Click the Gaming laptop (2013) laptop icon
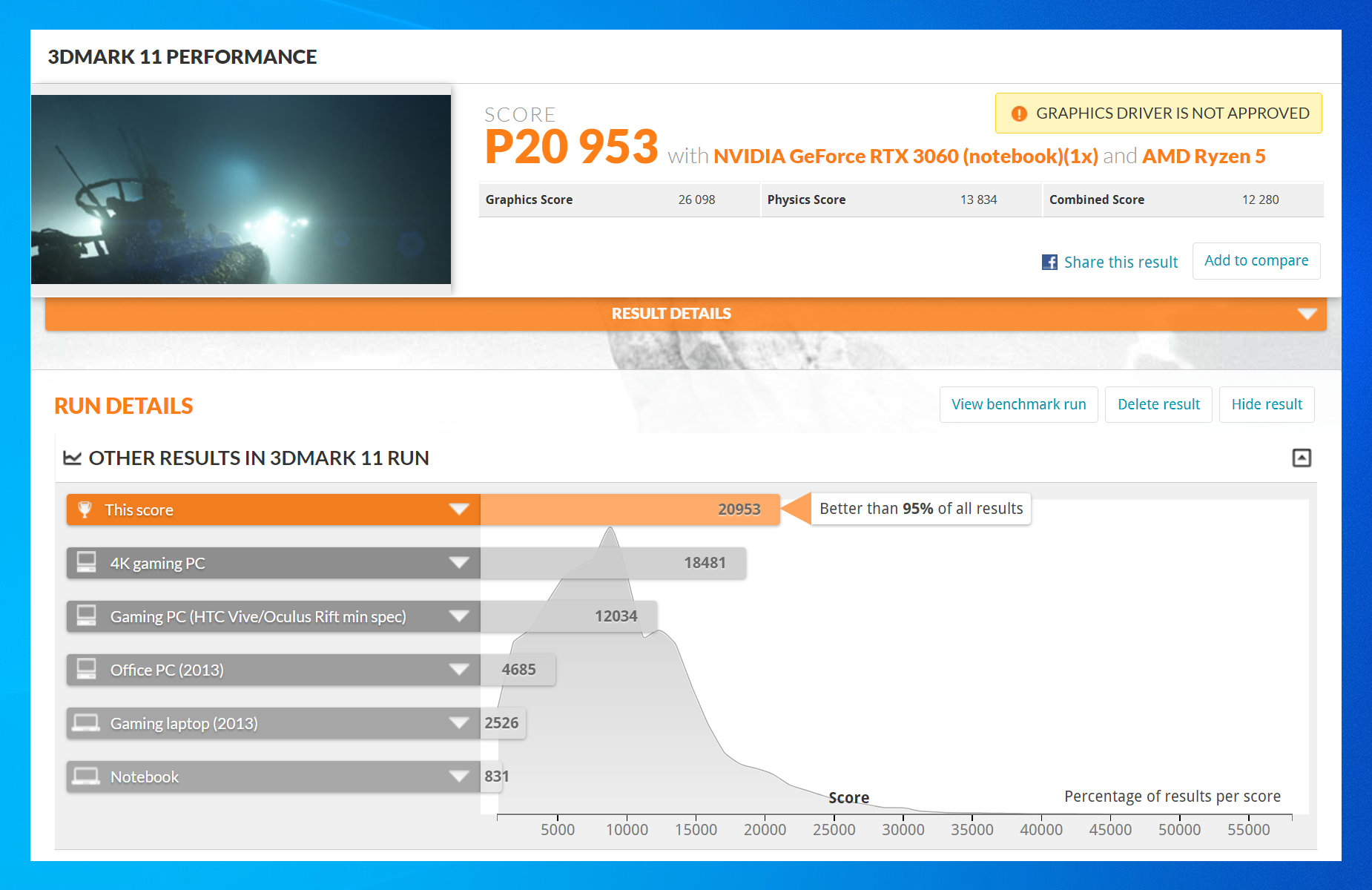 pos(87,723)
